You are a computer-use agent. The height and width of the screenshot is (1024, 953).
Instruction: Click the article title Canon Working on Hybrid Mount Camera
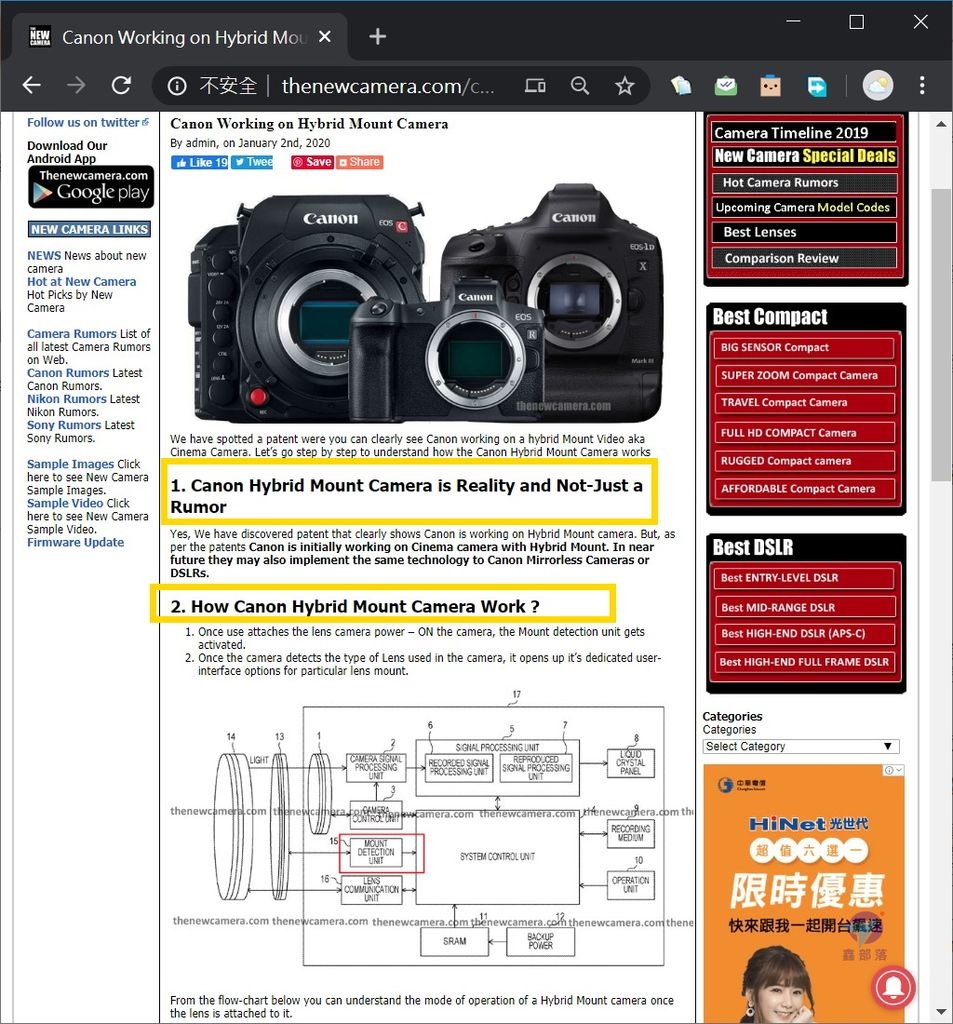tap(310, 124)
